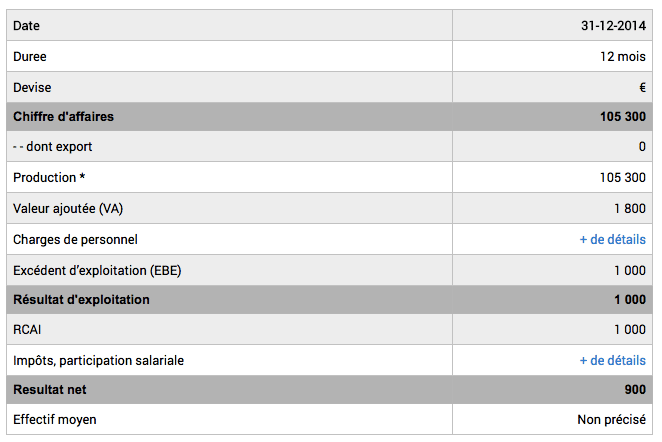Click the Chiffre d'affaires value 105 300

[x=623, y=117]
